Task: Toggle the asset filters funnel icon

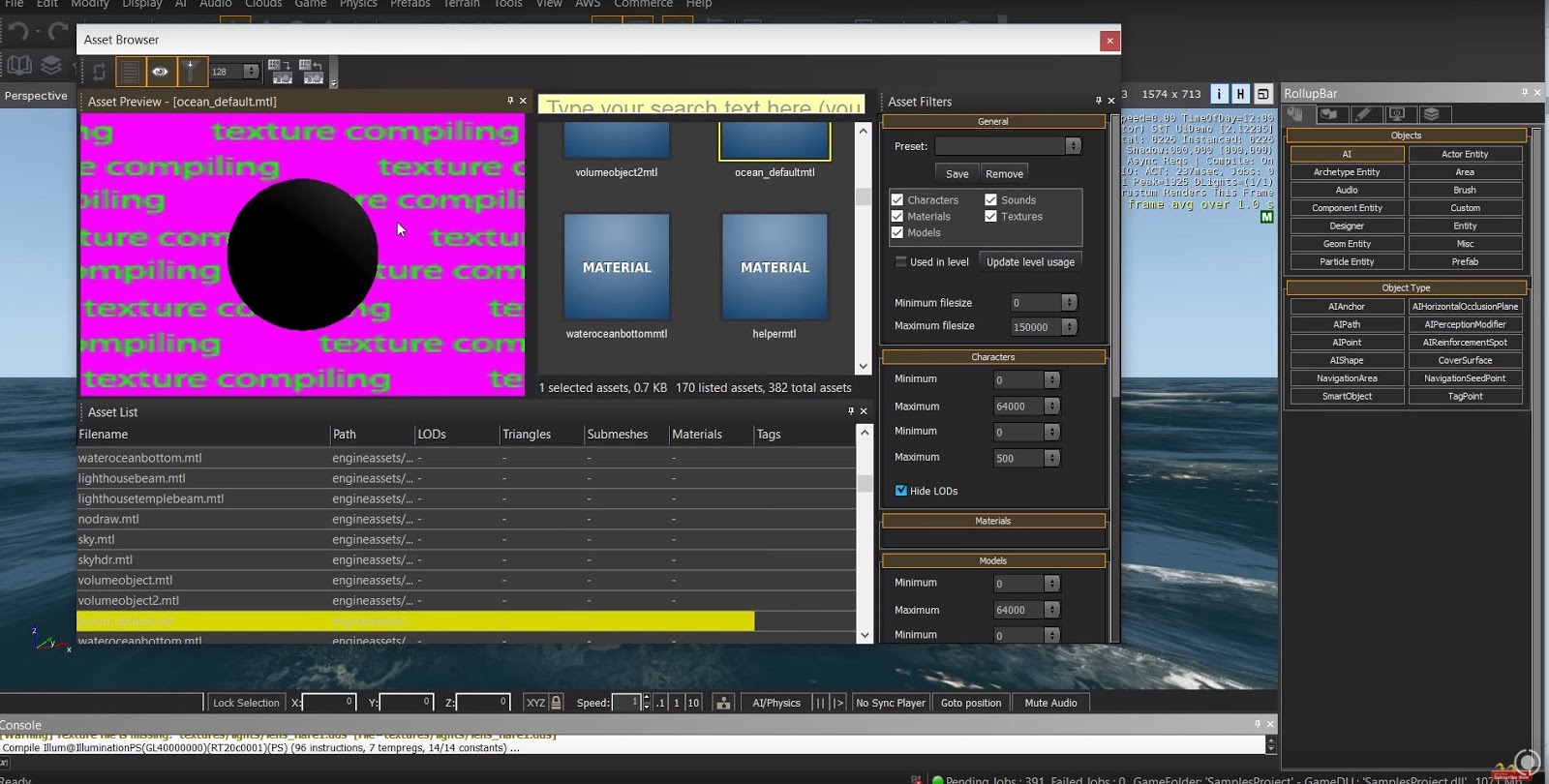Action: click(x=191, y=71)
